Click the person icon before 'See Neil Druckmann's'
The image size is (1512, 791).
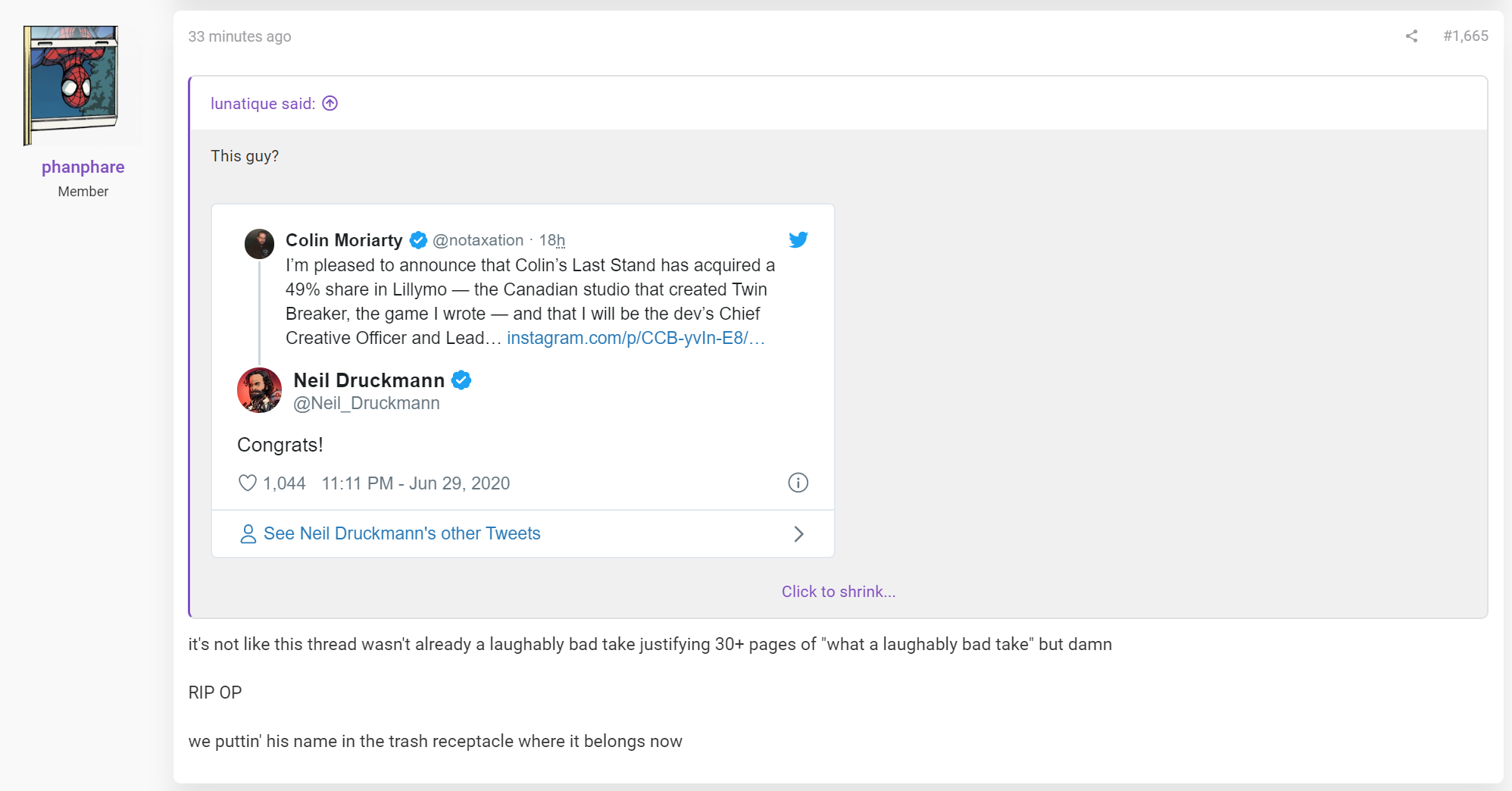click(248, 534)
